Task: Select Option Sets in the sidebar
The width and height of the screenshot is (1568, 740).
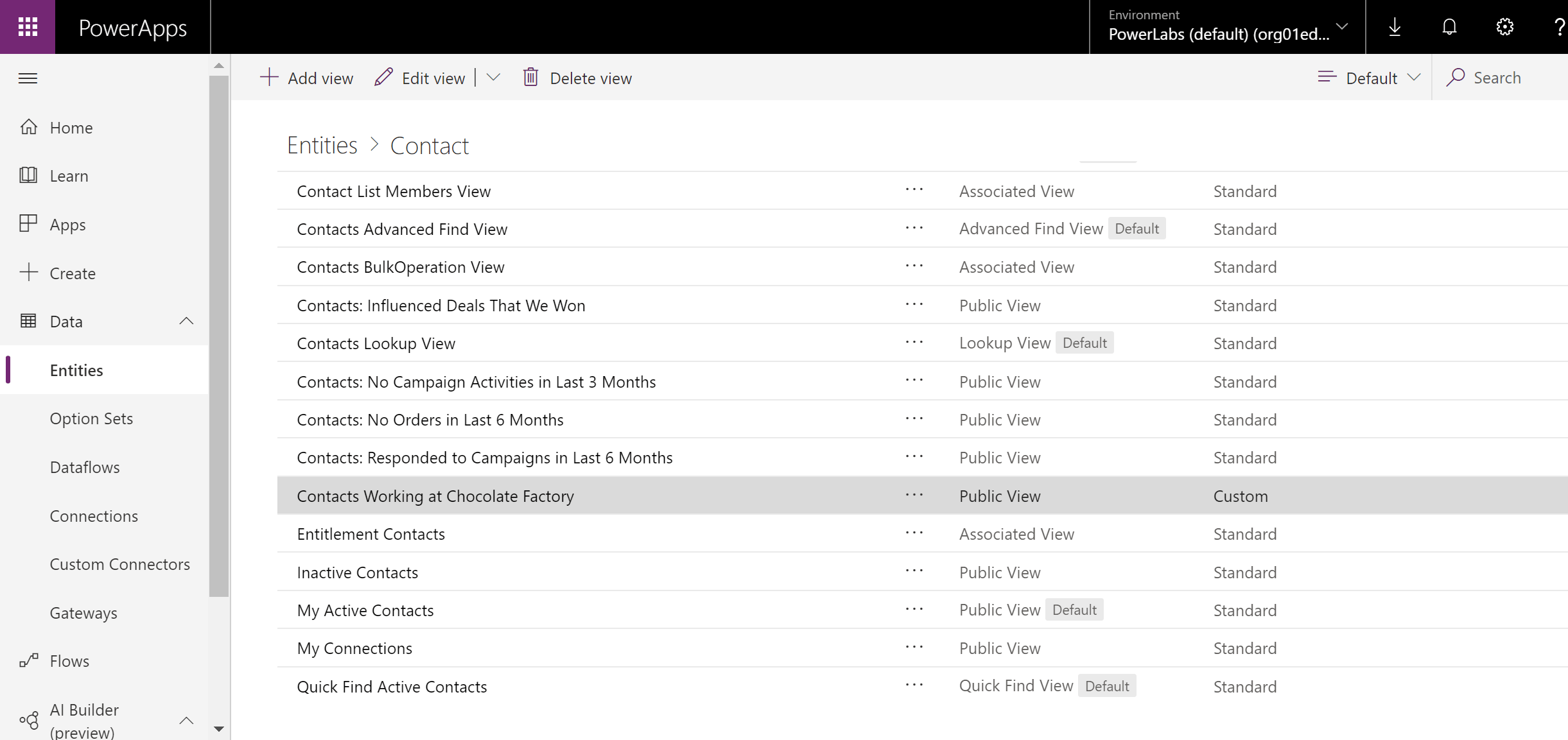Action: coord(91,418)
